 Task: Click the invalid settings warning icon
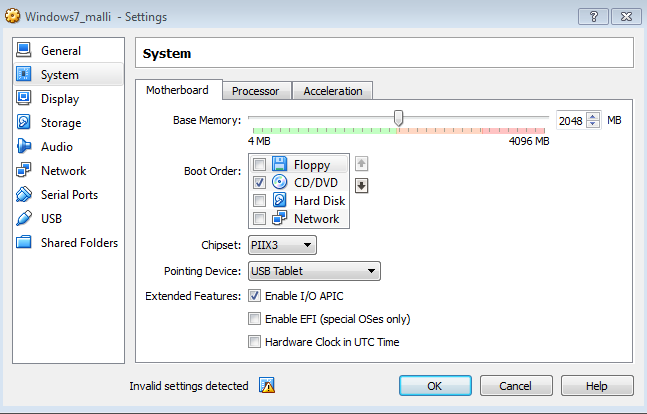tap(267, 386)
